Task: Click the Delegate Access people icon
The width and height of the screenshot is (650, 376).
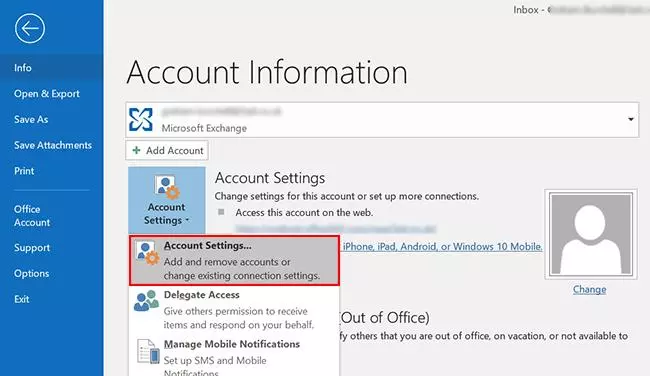Action: [146, 301]
